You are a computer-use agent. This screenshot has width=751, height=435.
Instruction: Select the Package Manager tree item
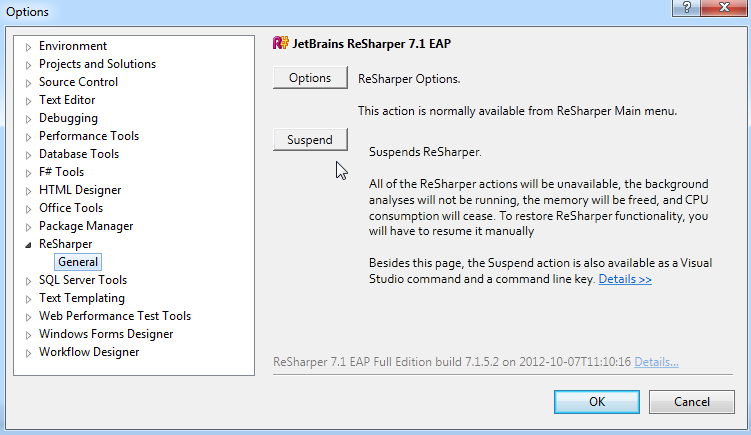[x=86, y=226]
